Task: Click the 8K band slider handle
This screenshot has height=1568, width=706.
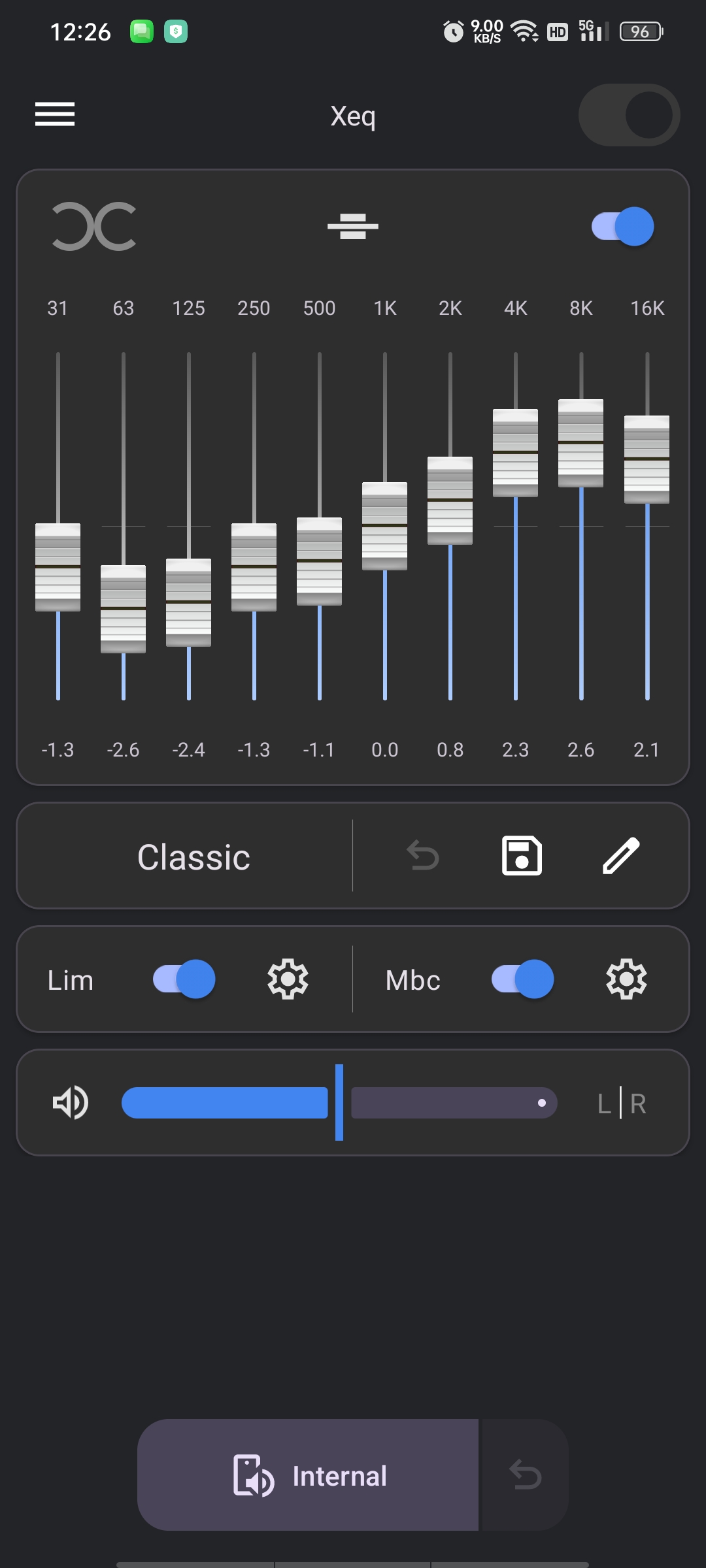Action: coord(581,443)
